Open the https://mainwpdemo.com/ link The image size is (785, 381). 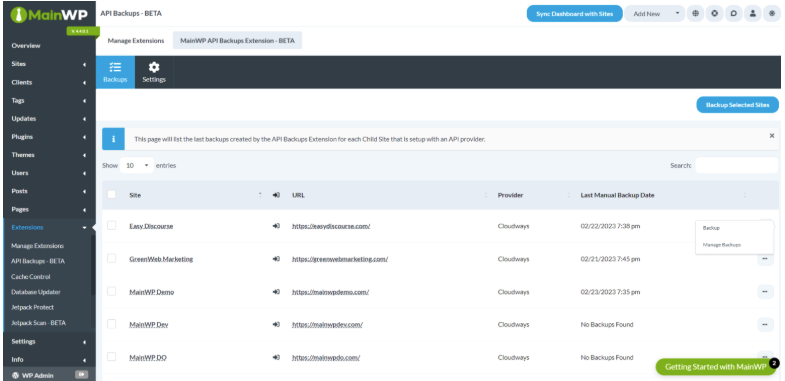pyautogui.click(x=330, y=292)
